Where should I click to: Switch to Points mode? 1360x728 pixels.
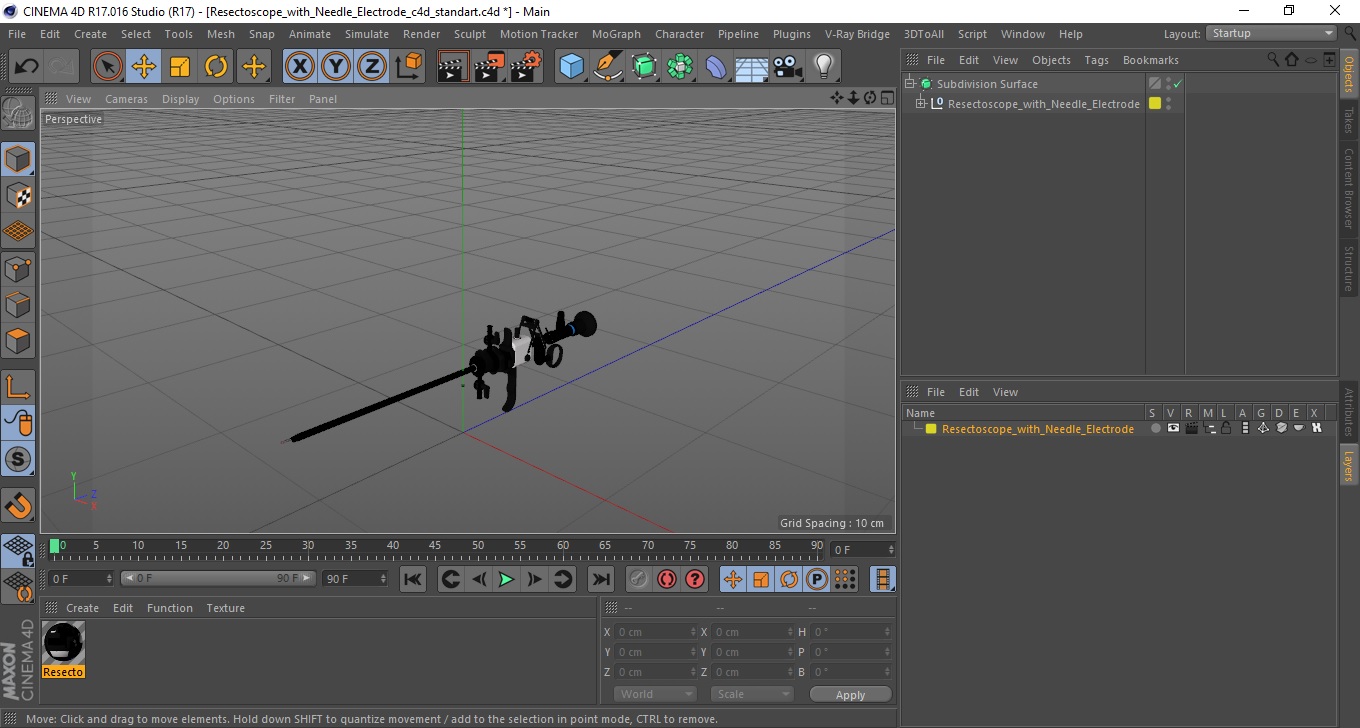pos(18,268)
